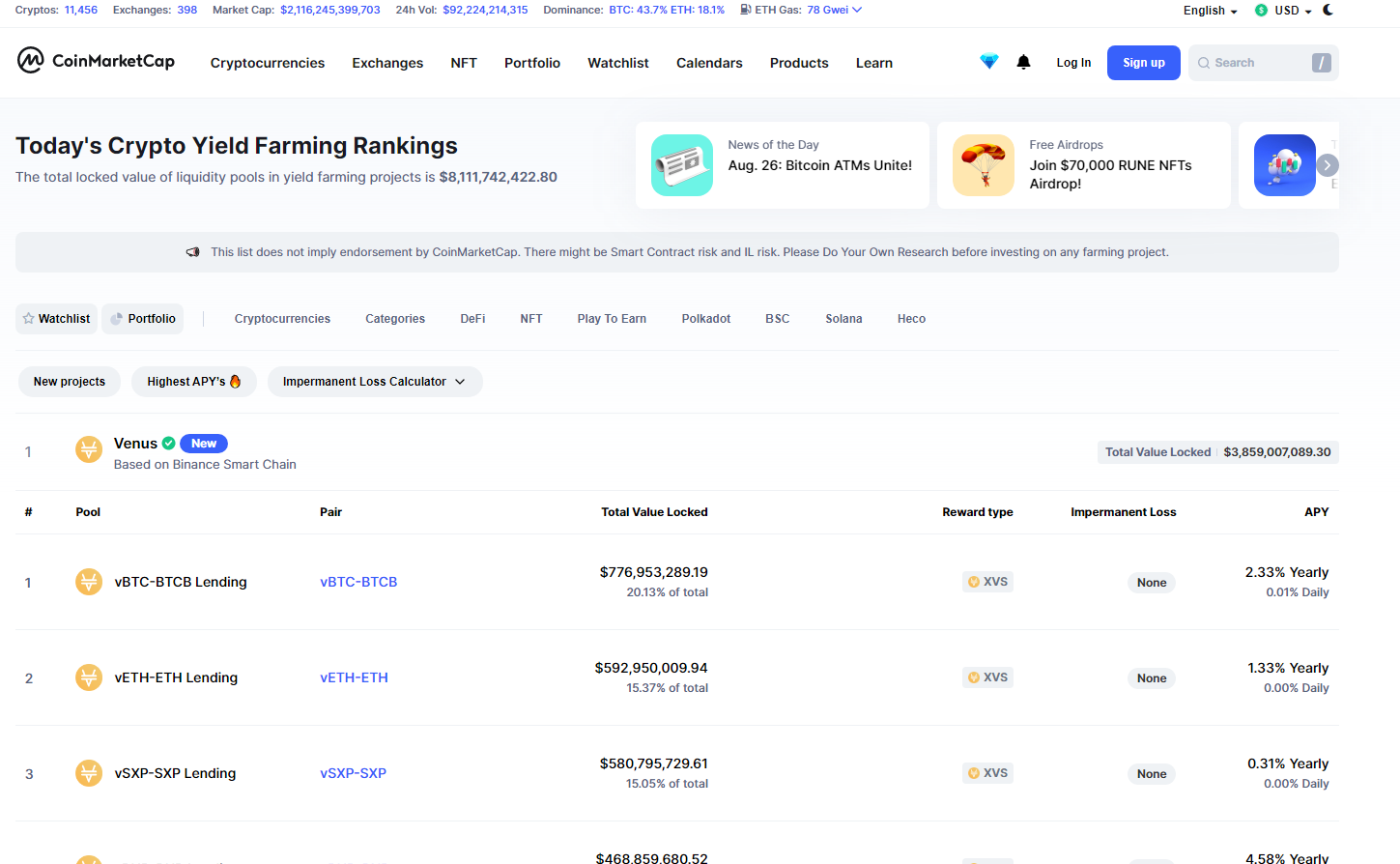Open the Cryptocurrencies main menu
The width and height of the screenshot is (1400, 864).
(x=268, y=63)
